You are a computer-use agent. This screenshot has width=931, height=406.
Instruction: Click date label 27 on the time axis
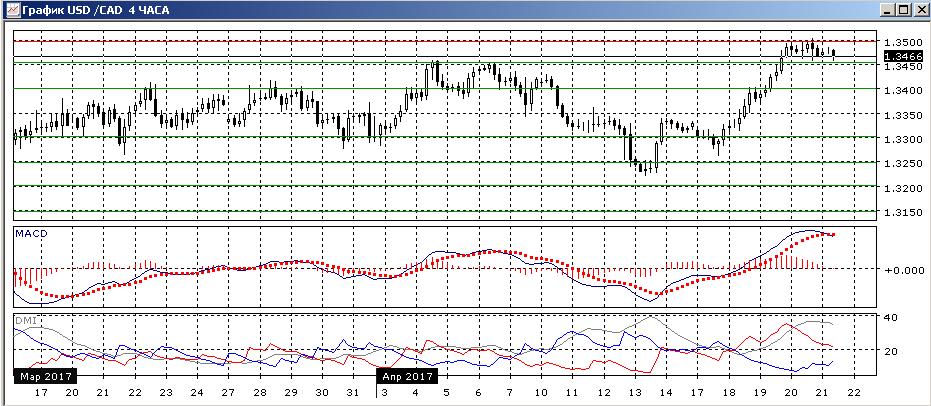point(227,393)
